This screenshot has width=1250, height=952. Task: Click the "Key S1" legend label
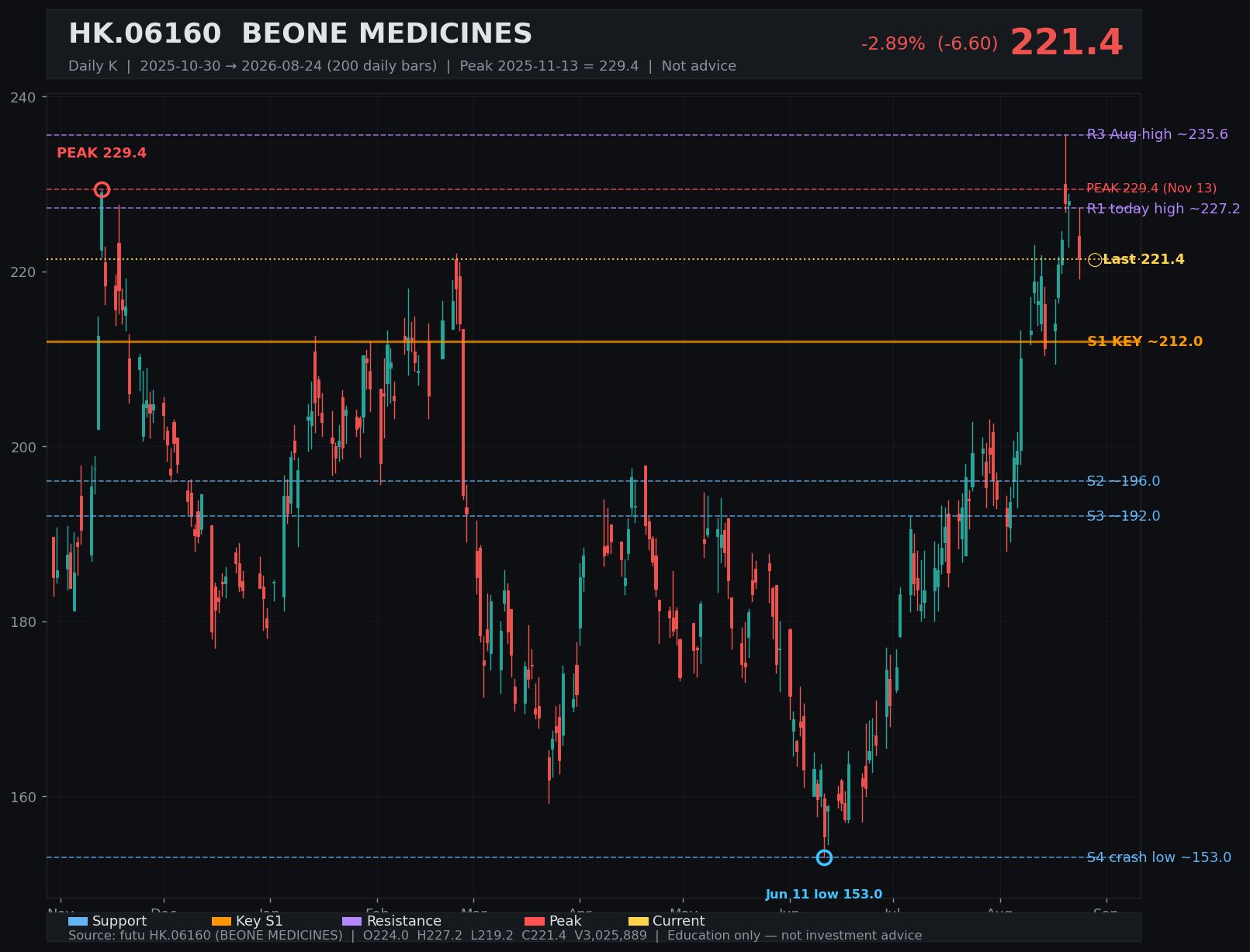(x=259, y=922)
